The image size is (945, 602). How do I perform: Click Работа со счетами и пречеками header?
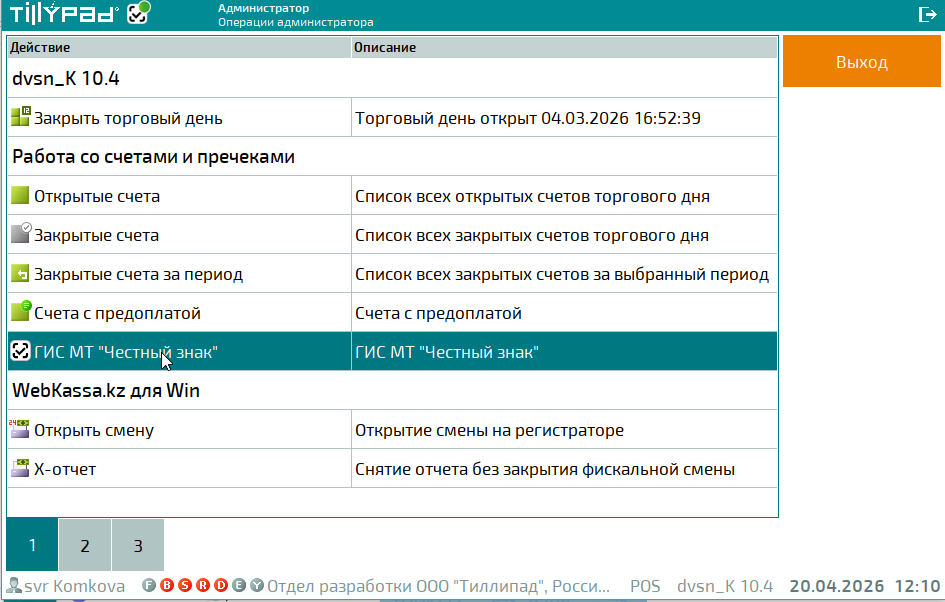pyautogui.click(x=392, y=157)
